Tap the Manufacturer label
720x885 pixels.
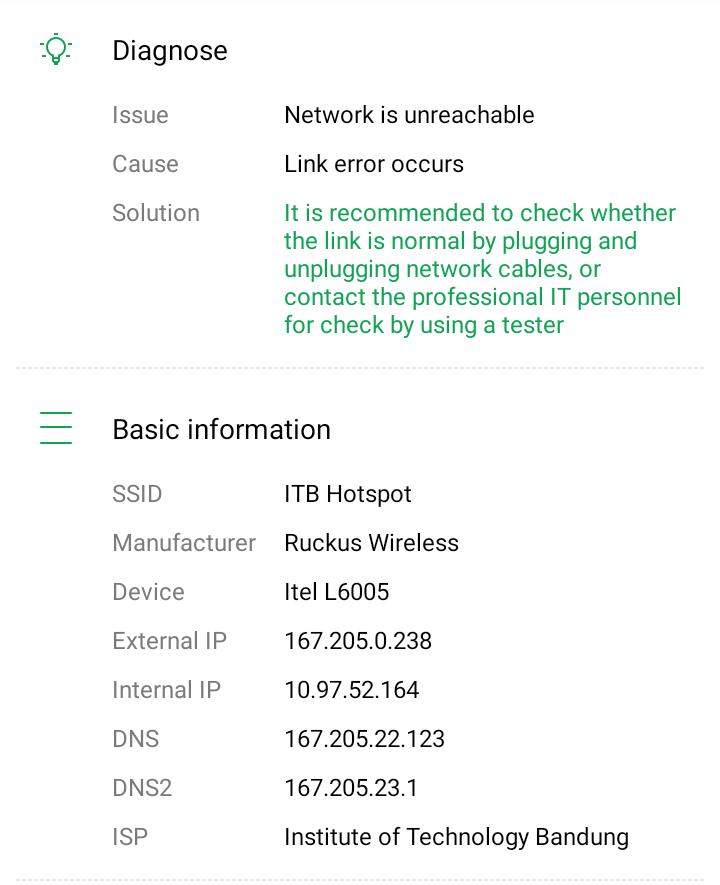point(184,543)
